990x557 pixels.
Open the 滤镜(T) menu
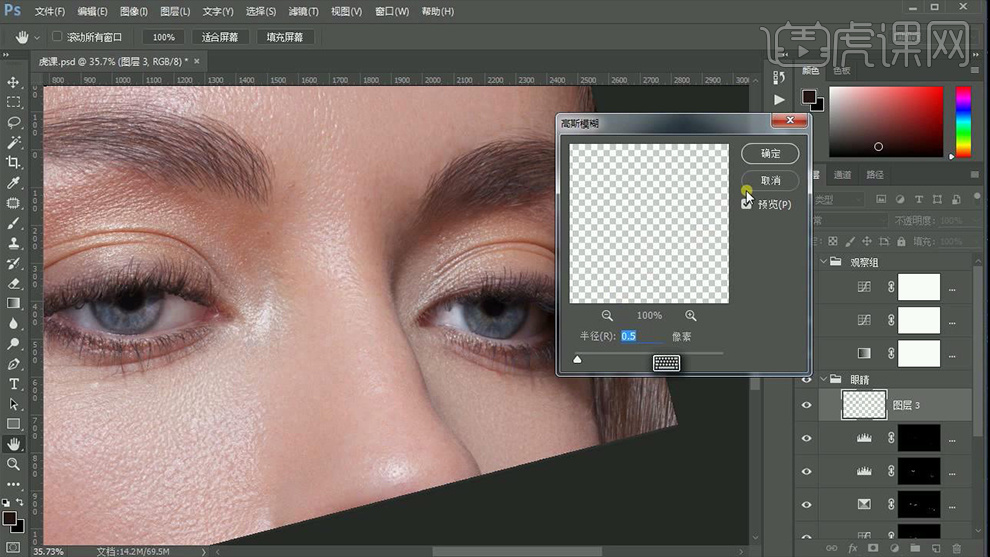pyautogui.click(x=302, y=12)
